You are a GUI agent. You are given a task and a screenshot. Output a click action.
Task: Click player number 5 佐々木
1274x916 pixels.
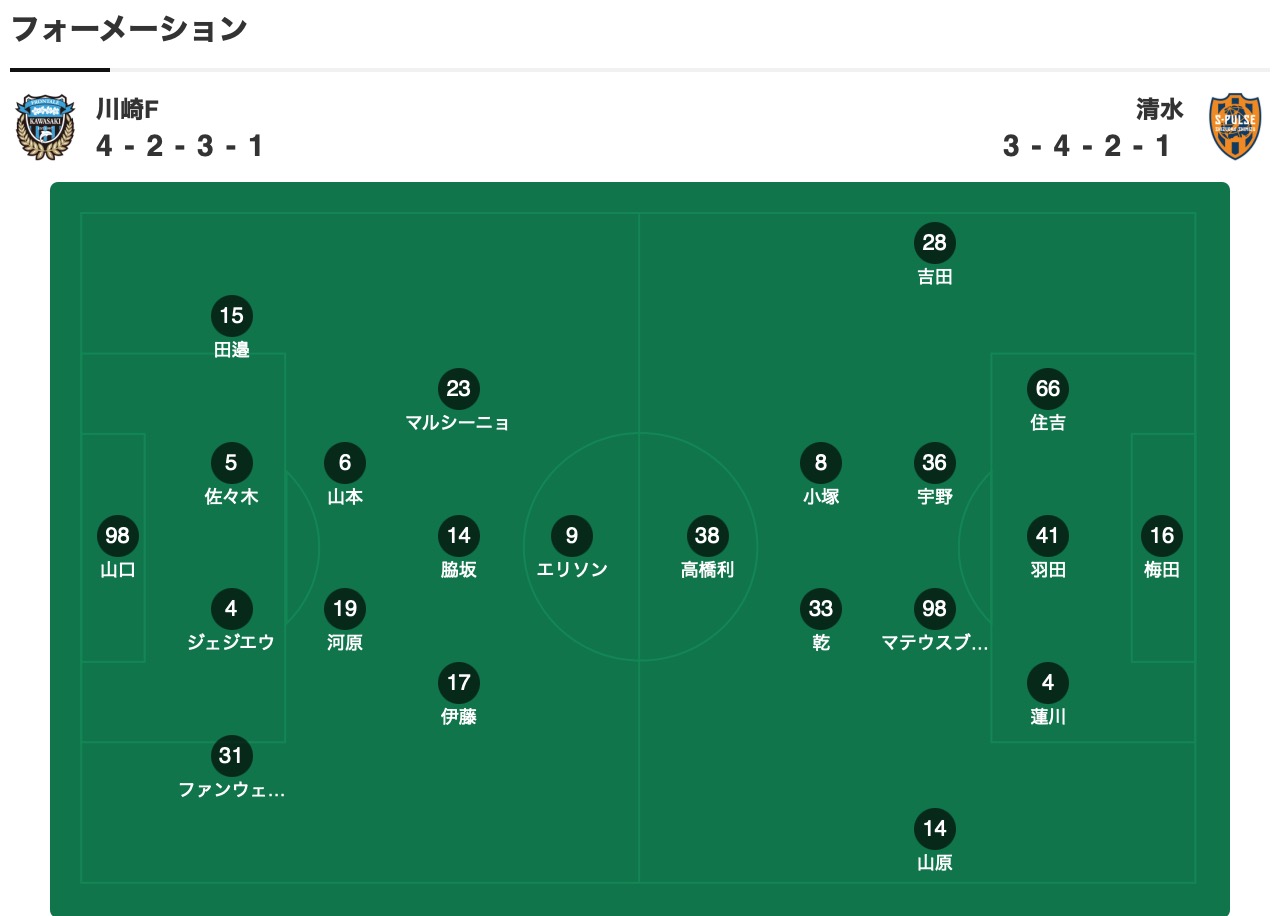point(231,463)
